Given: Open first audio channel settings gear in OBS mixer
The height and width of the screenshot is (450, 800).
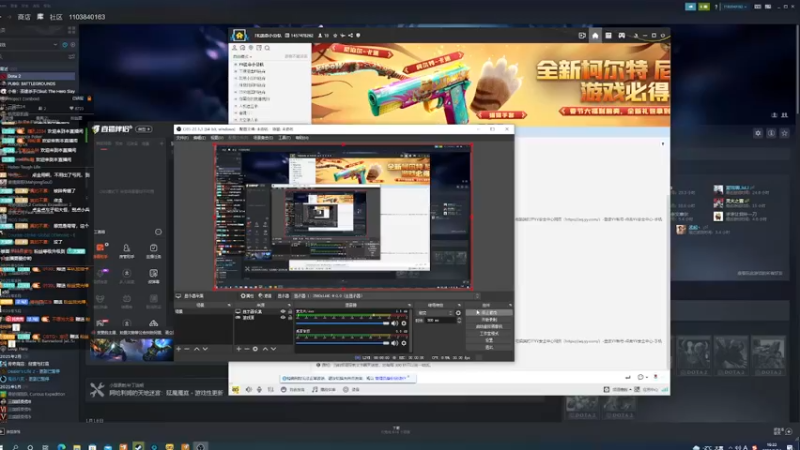Looking at the screenshot, I should [x=404, y=323].
